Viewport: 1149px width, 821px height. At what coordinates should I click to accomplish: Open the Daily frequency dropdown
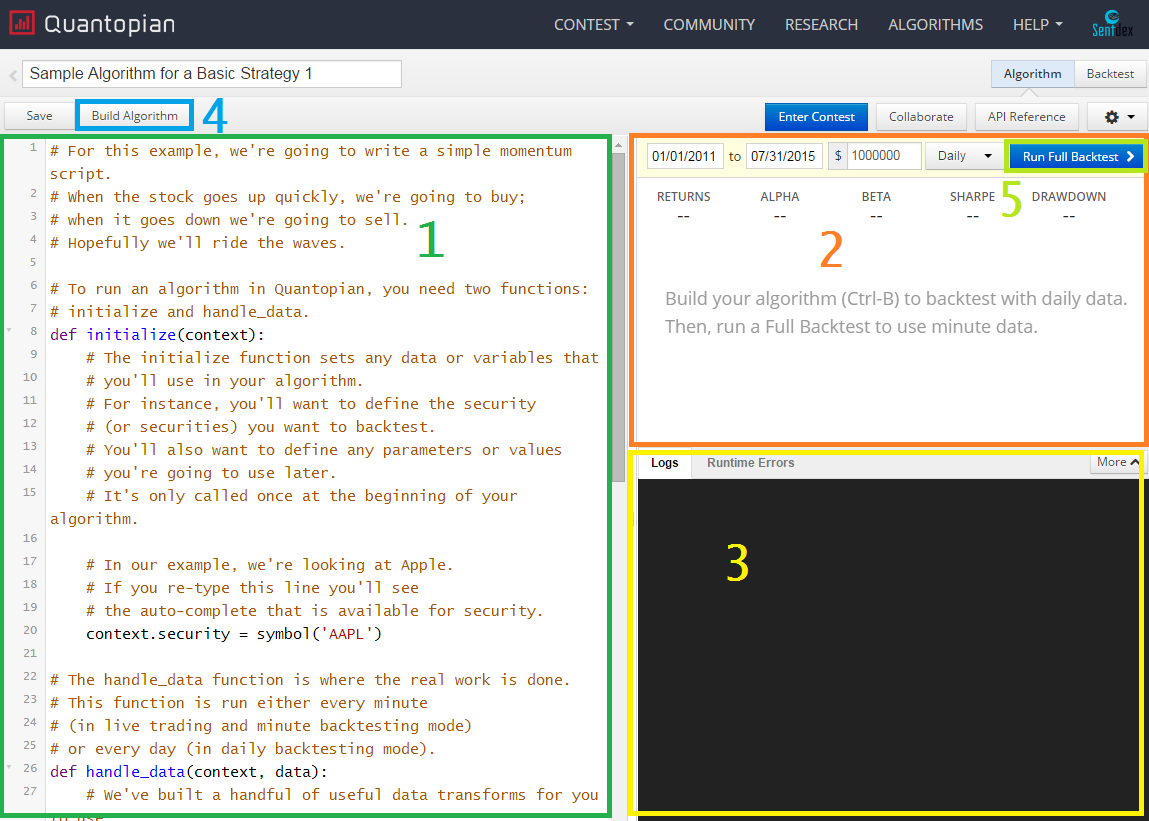click(x=964, y=156)
